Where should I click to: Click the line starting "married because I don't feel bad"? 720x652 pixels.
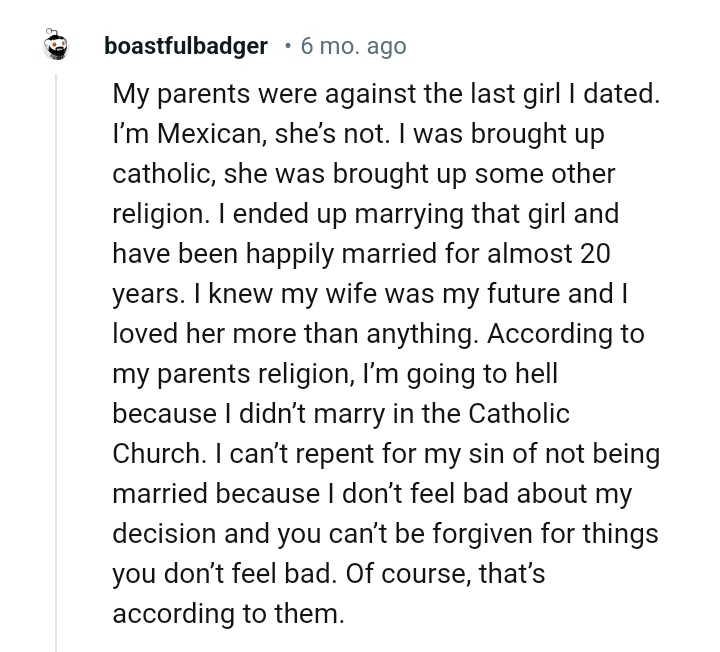(x=372, y=493)
